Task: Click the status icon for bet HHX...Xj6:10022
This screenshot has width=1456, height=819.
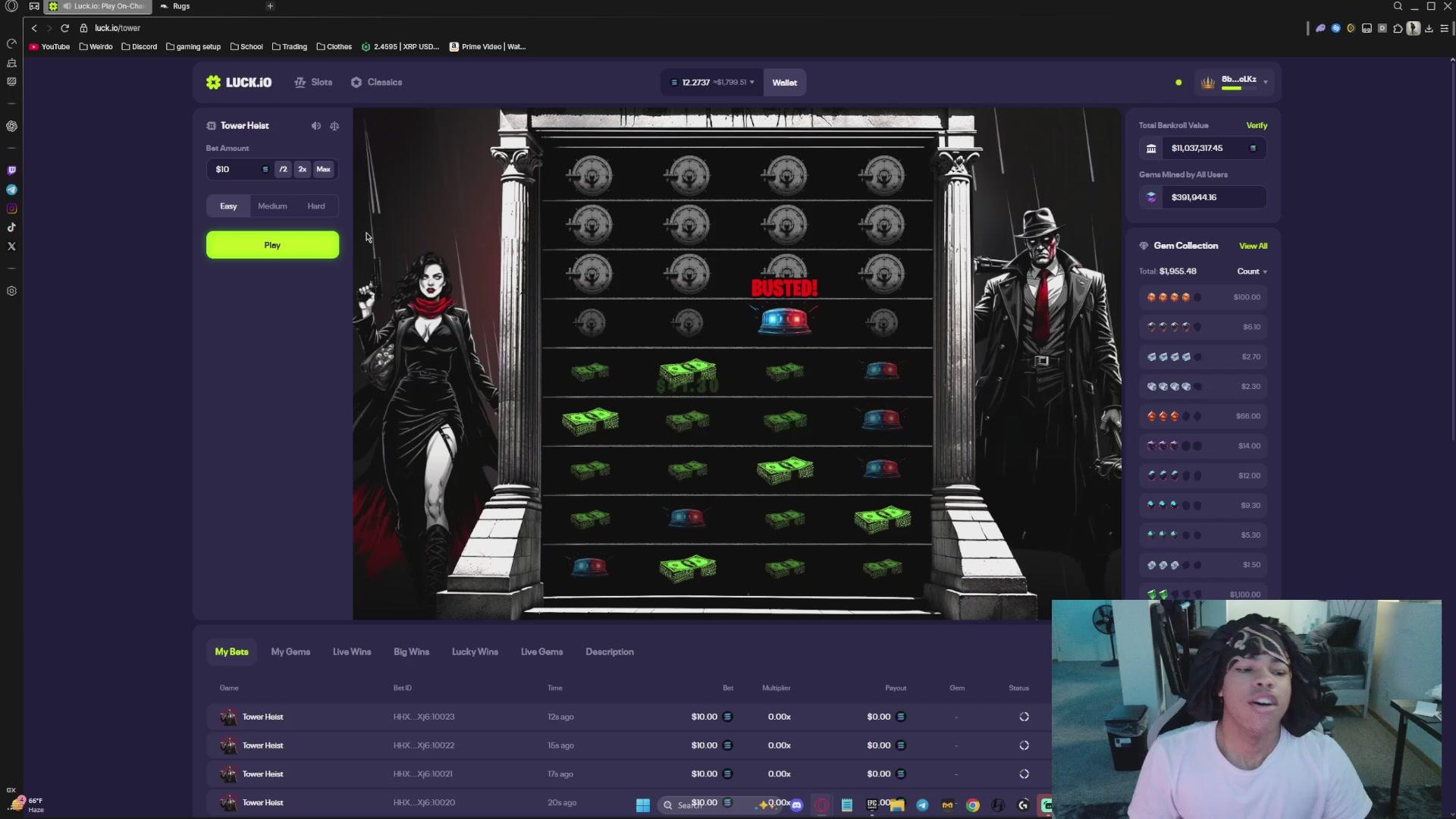Action: pyautogui.click(x=1025, y=745)
